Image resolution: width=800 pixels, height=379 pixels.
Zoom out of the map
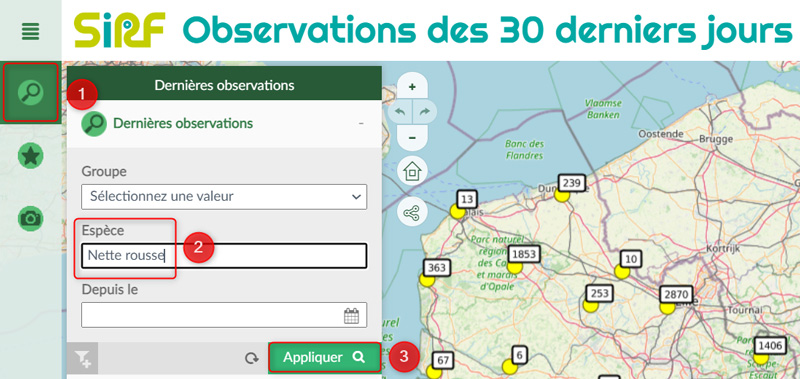click(412, 138)
